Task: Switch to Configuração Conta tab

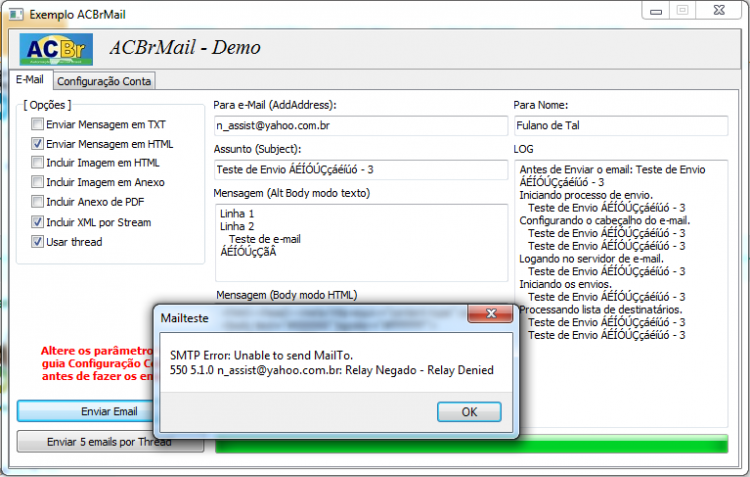Action: click(x=104, y=81)
